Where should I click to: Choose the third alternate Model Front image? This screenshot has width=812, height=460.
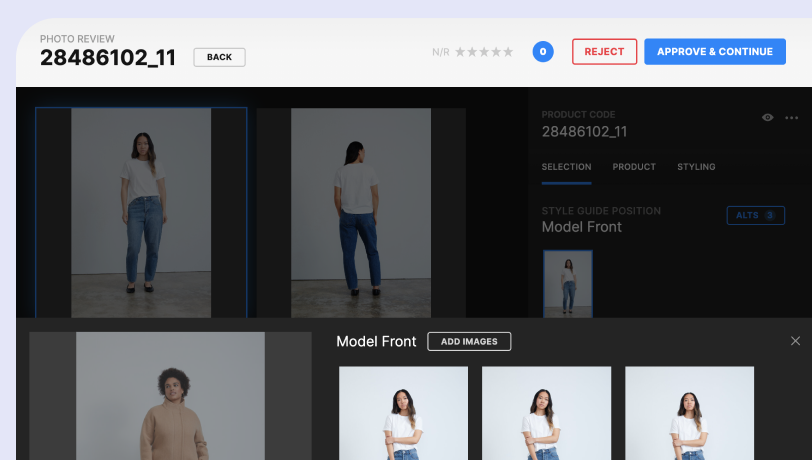(689, 413)
